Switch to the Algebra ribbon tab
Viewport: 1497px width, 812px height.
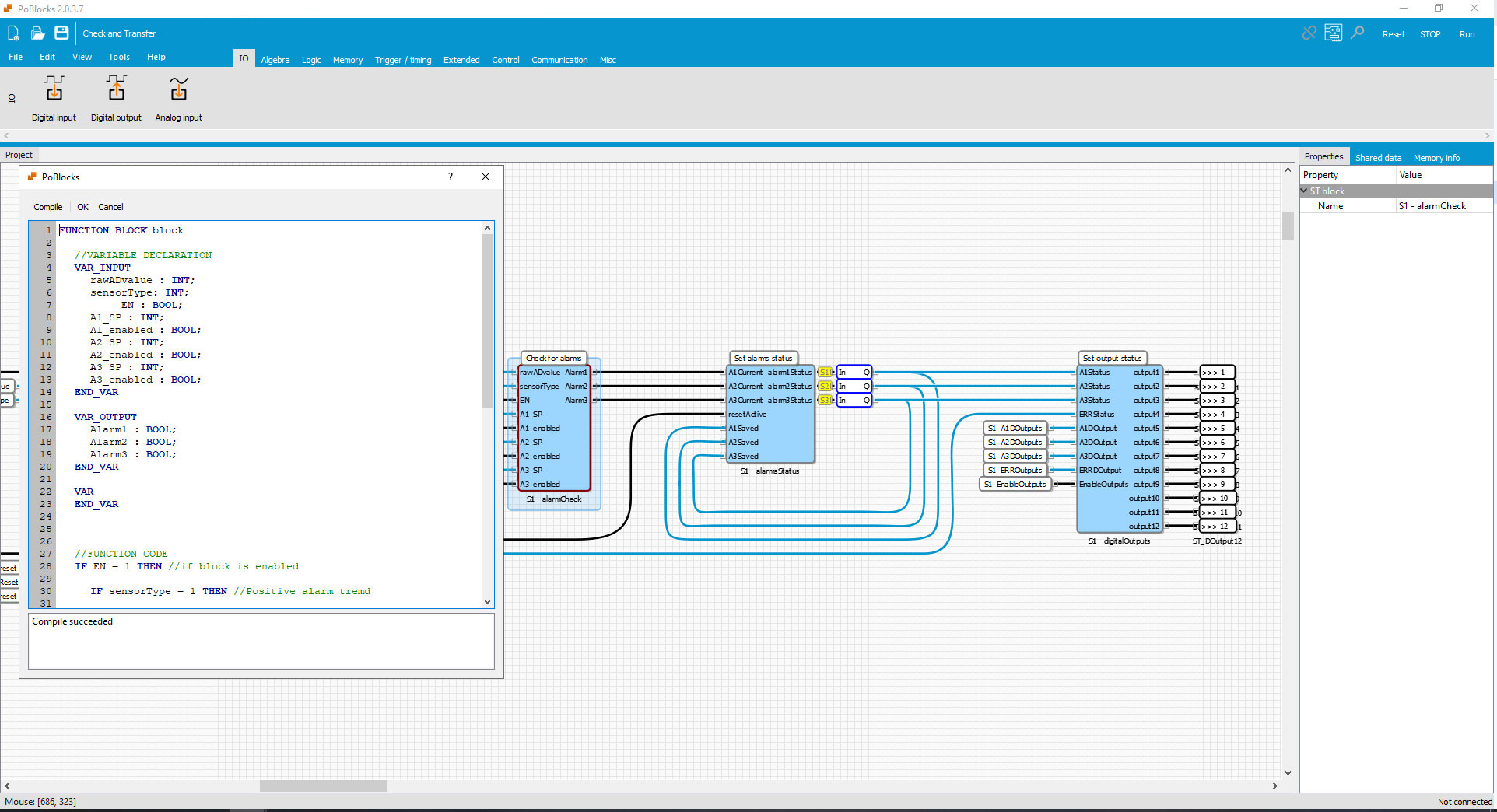(x=275, y=60)
